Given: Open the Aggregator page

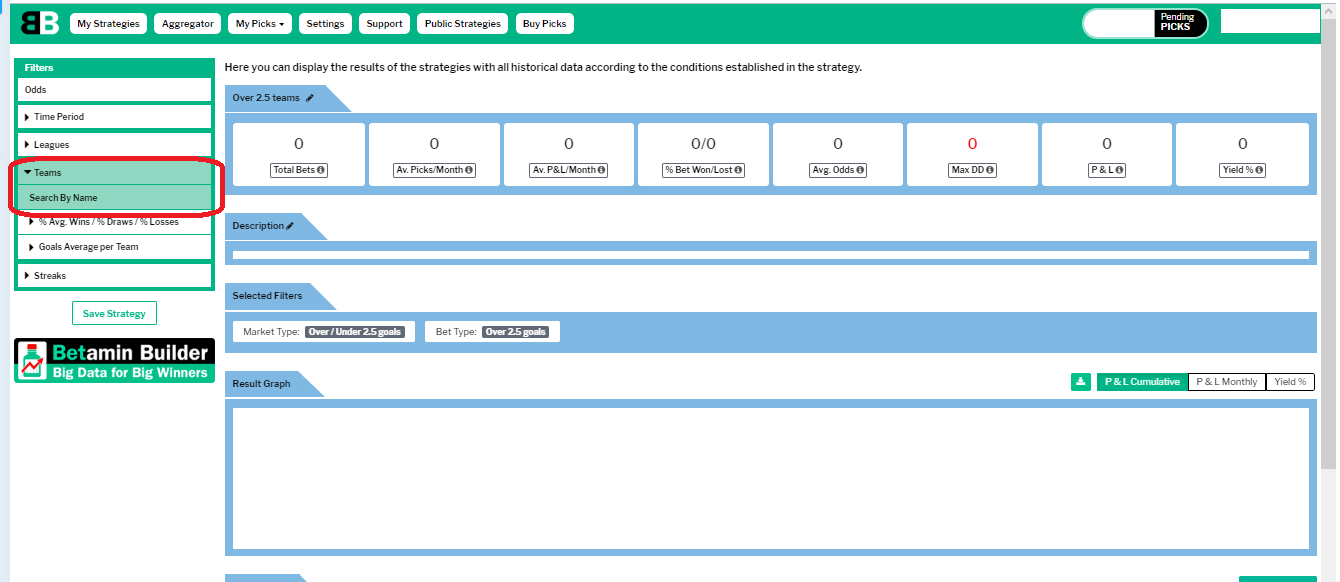Looking at the screenshot, I should pyautogui.click(x=188, y=24).
